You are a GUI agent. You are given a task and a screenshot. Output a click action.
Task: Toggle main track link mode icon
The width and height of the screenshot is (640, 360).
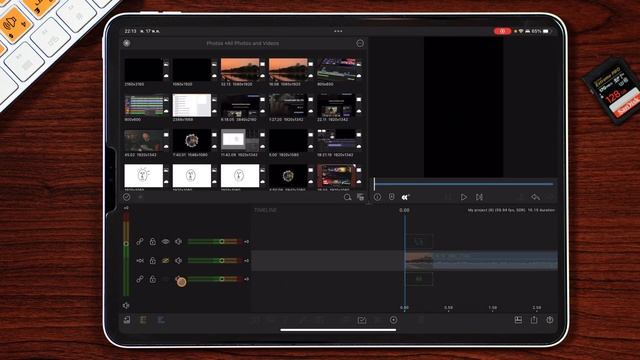click(140, 260)
